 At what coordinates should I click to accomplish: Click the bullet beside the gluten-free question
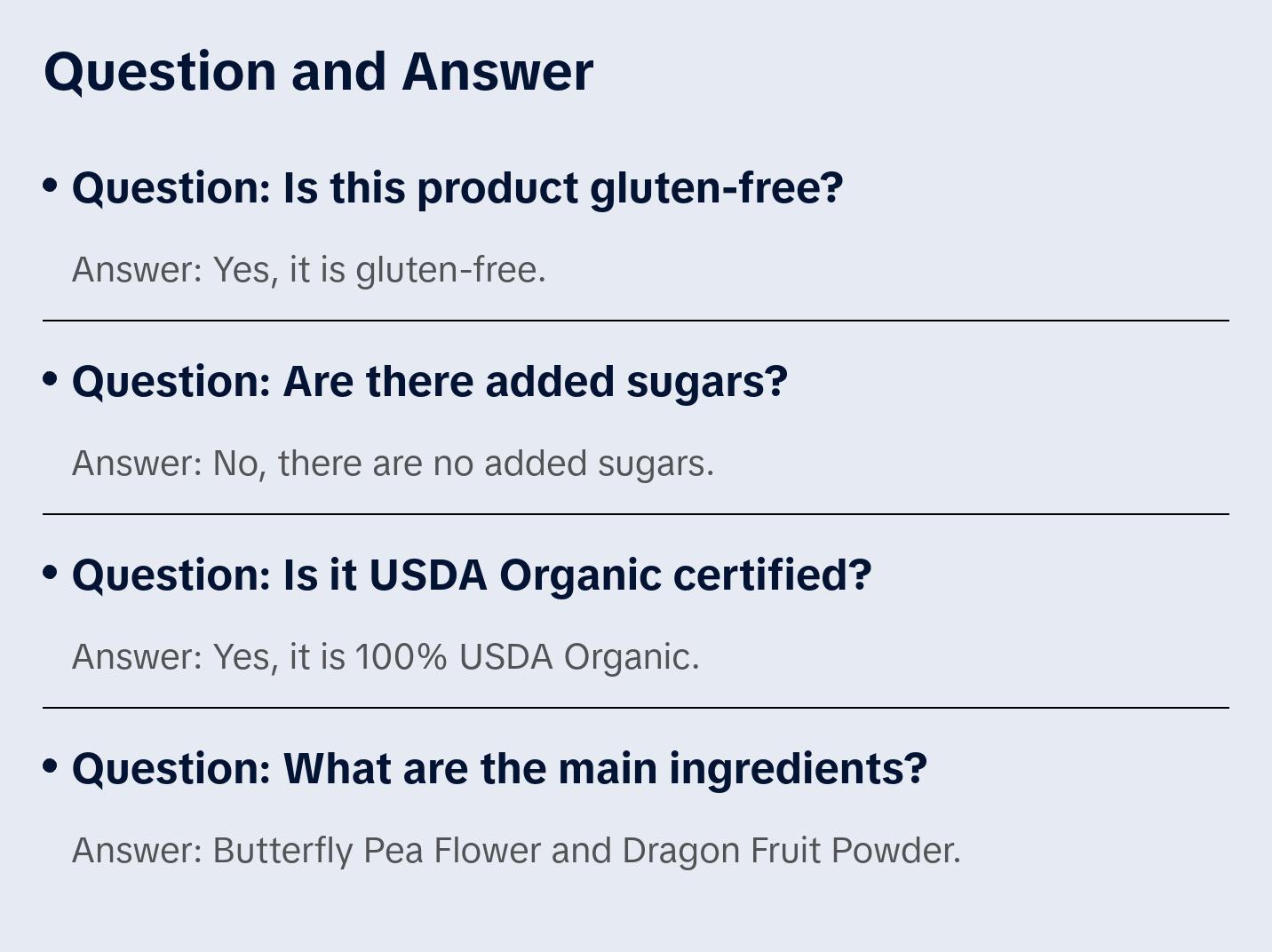(x=51, y=185)
